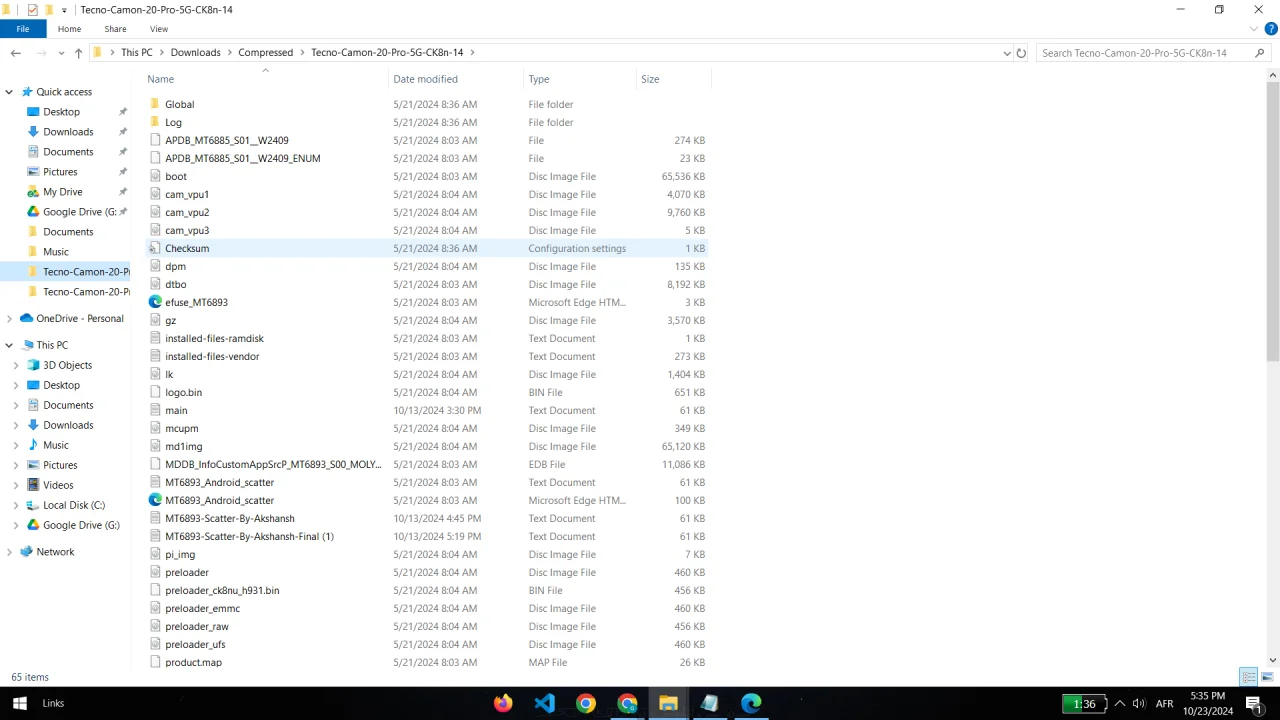Open the notification center
The width and height of the screenshot is (1280, 720).
click(x=1253, y=703)
